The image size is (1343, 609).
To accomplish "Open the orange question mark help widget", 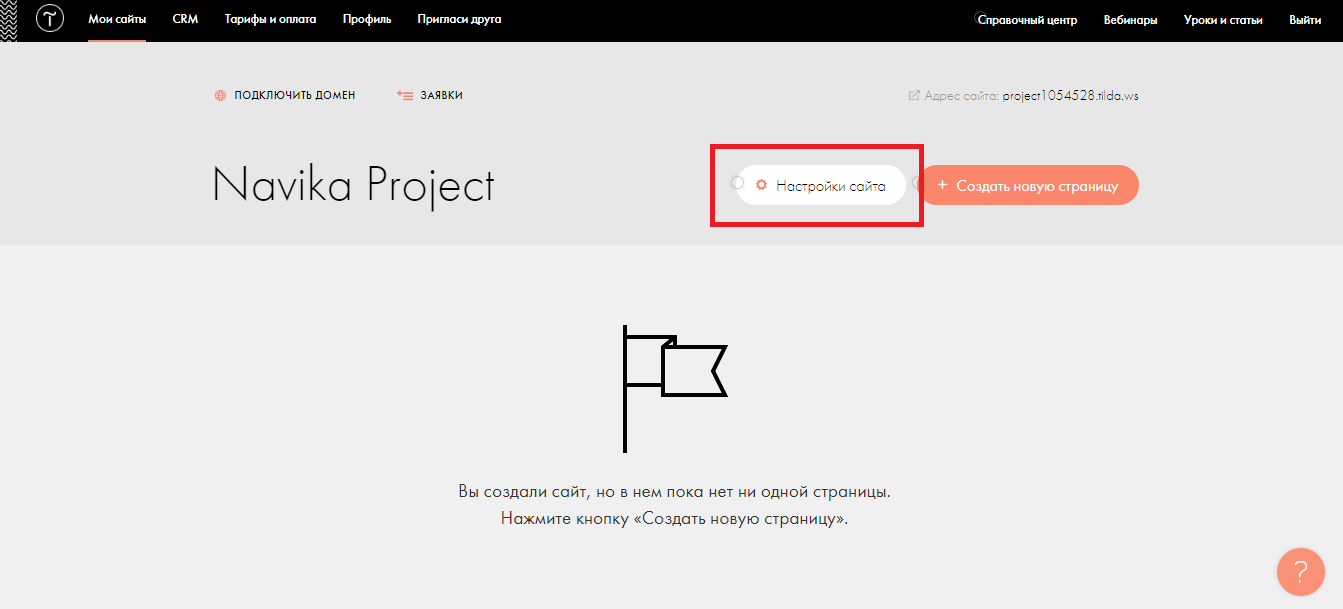I will pos(1300,572).
